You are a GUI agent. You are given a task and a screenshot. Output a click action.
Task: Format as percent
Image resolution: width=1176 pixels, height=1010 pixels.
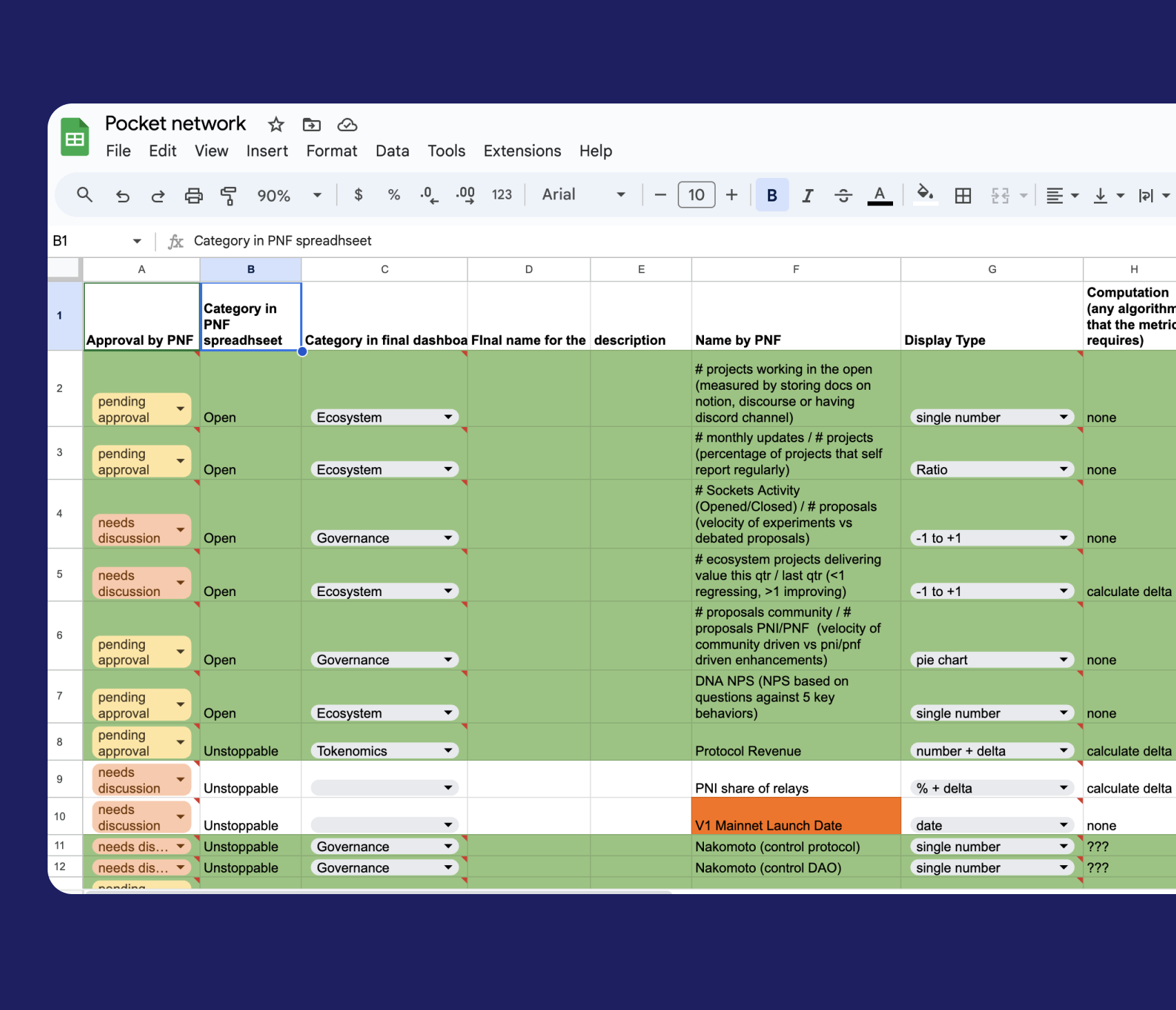click(x=394, y=195)
